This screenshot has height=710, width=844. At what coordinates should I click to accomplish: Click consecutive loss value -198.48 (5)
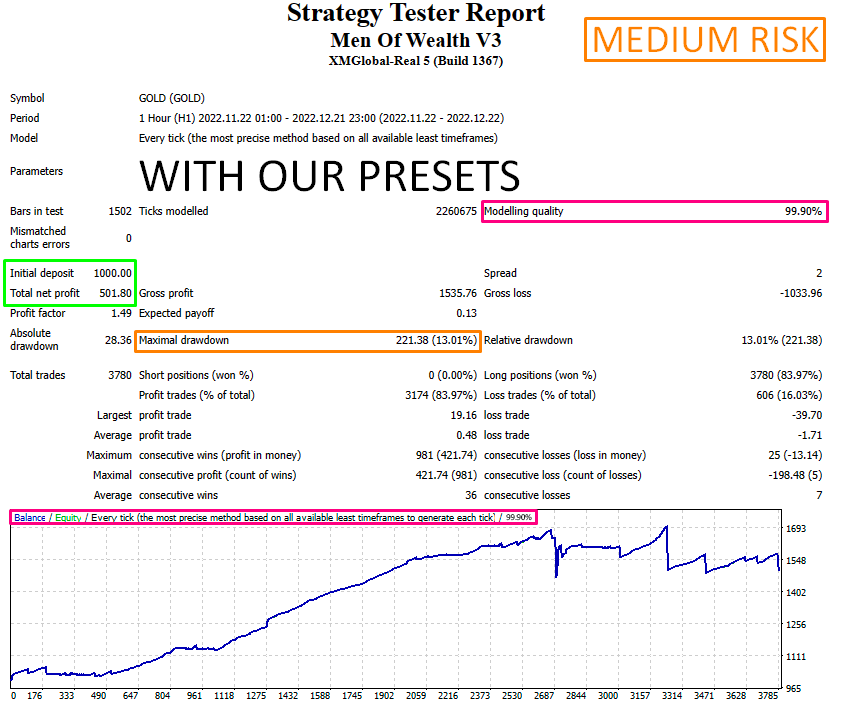(x=795, y=475)
